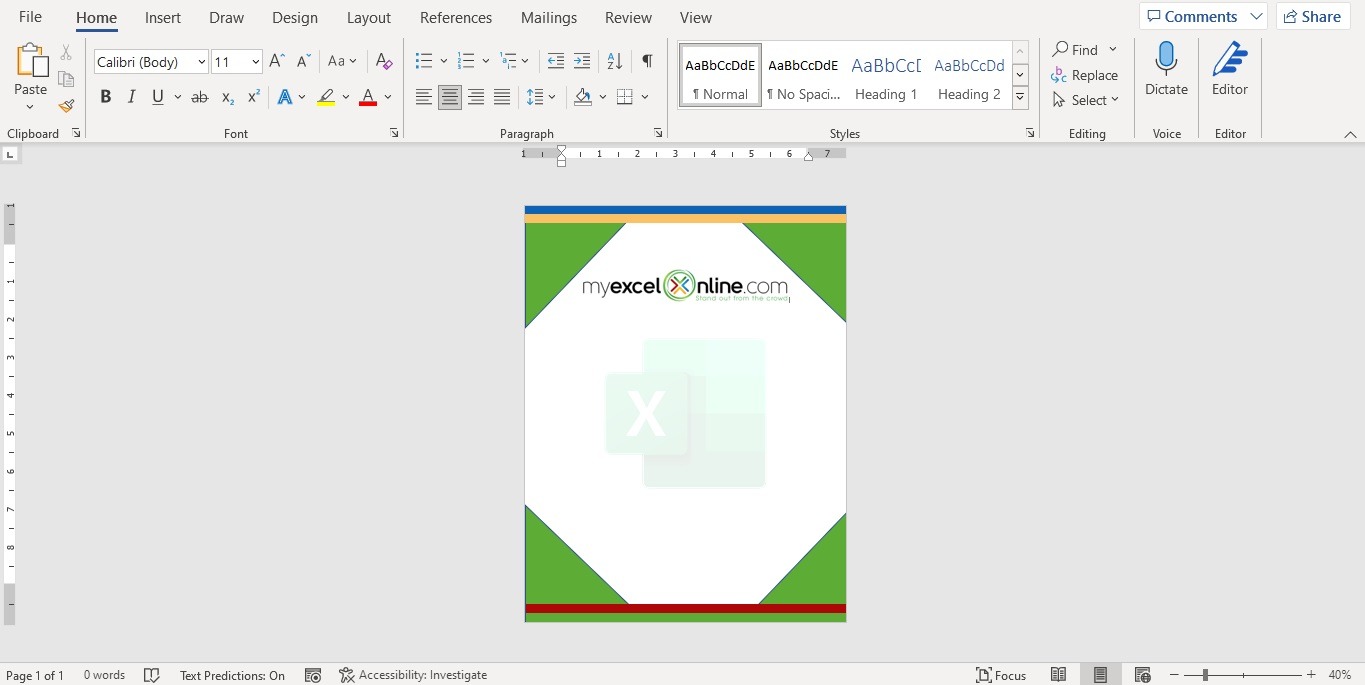
Task: Collapse the ribbon chevron
Action: 1350,134
